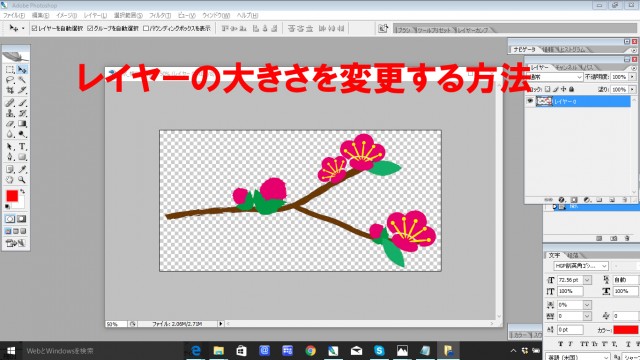Click Jump to ImageReady button
This screenshot has height=360, width=640.
[16, 244]
